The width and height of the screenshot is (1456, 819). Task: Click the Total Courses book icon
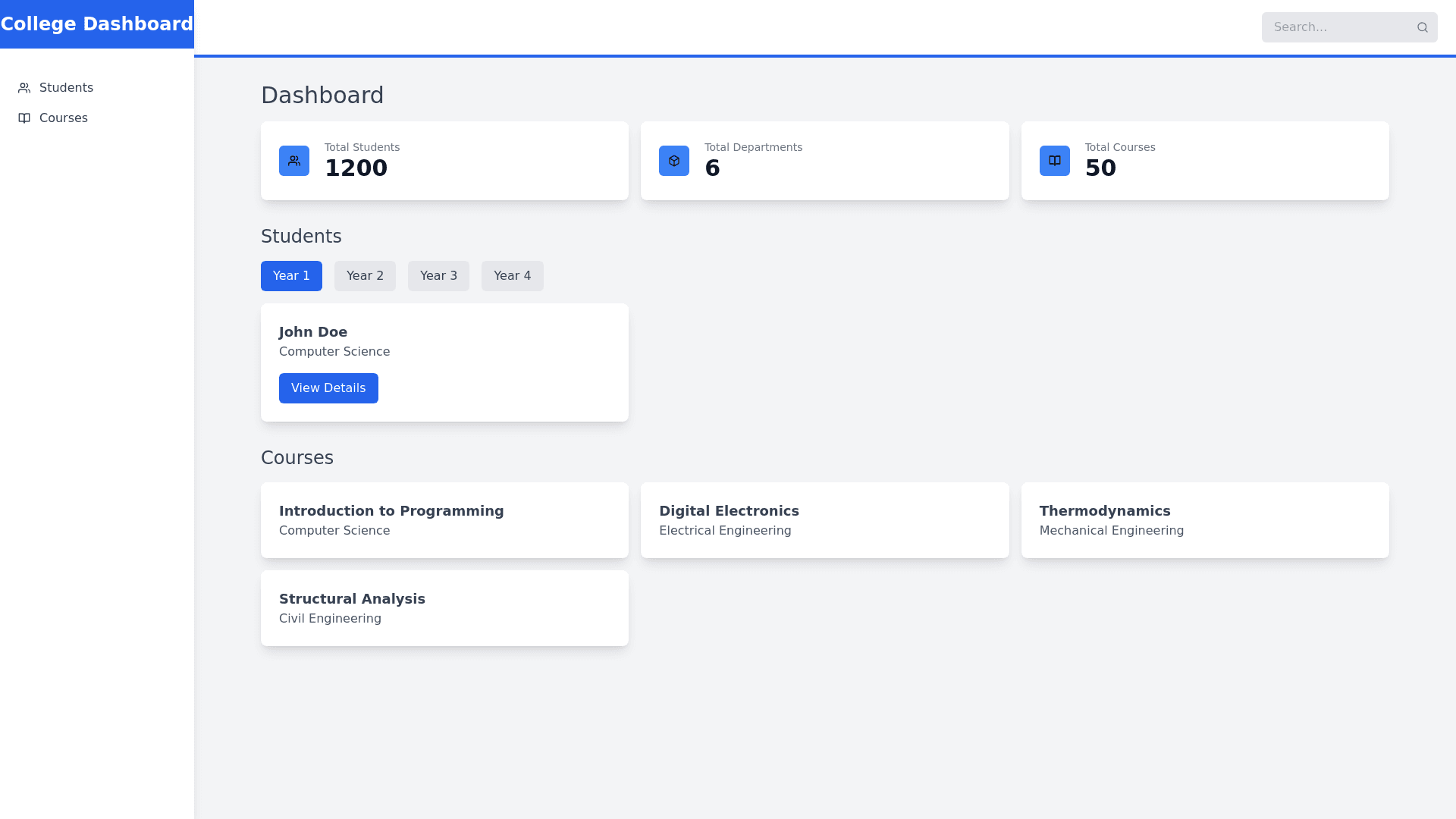(x=1054, y=161)
